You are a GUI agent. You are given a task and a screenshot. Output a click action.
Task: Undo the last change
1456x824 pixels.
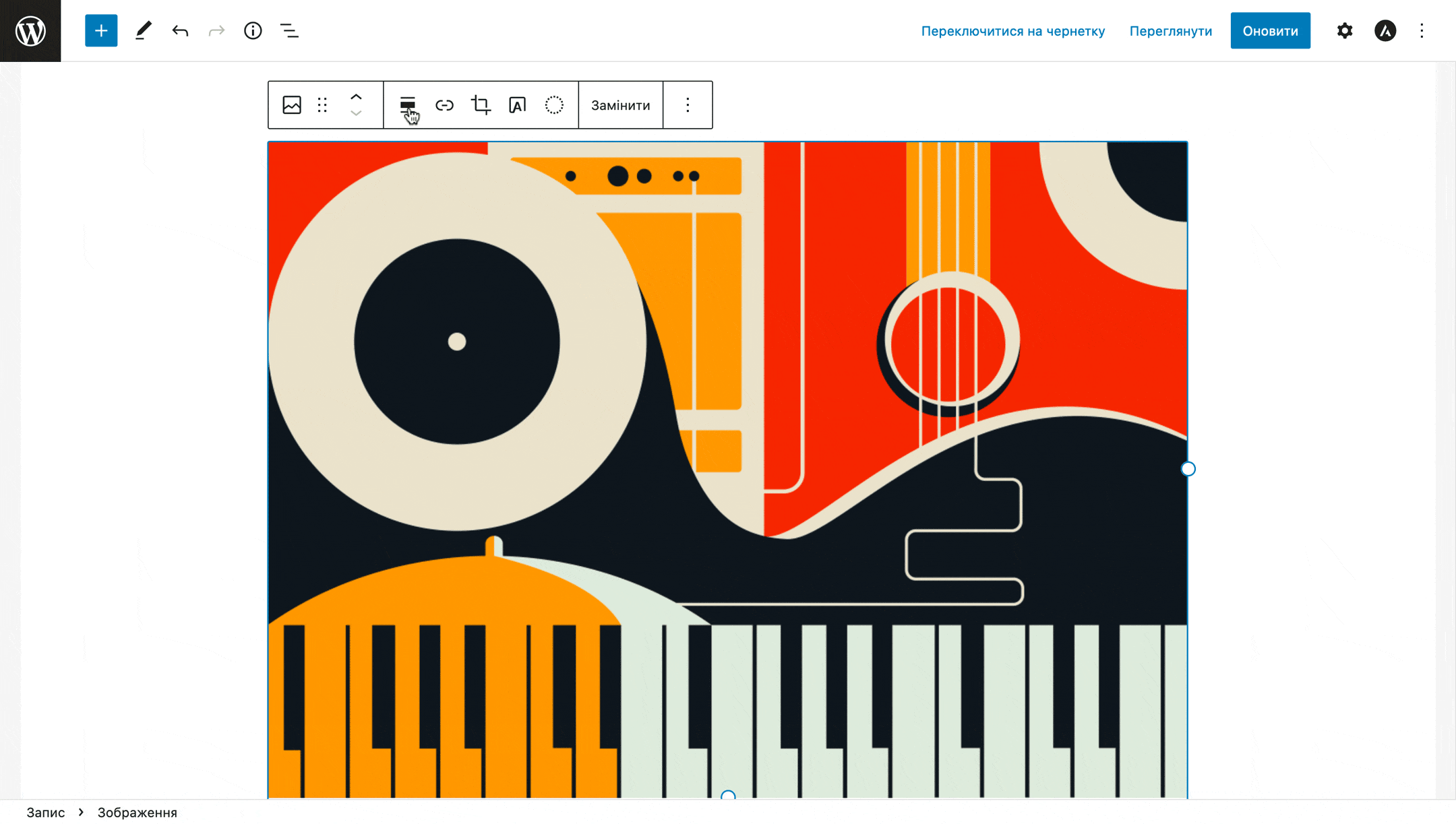tap(180, 30)
